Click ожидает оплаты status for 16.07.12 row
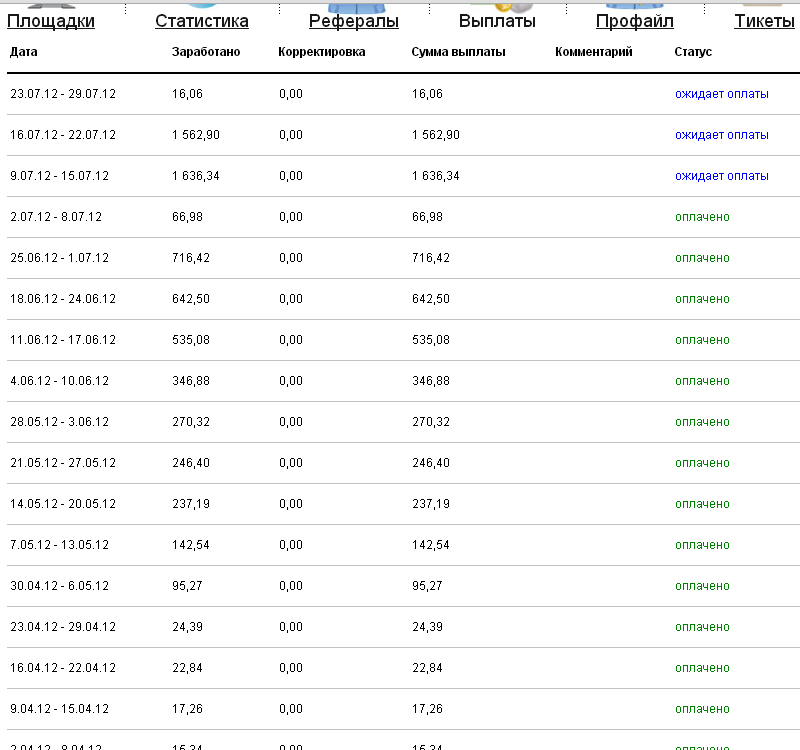800x750 pixels. point(722,135)
